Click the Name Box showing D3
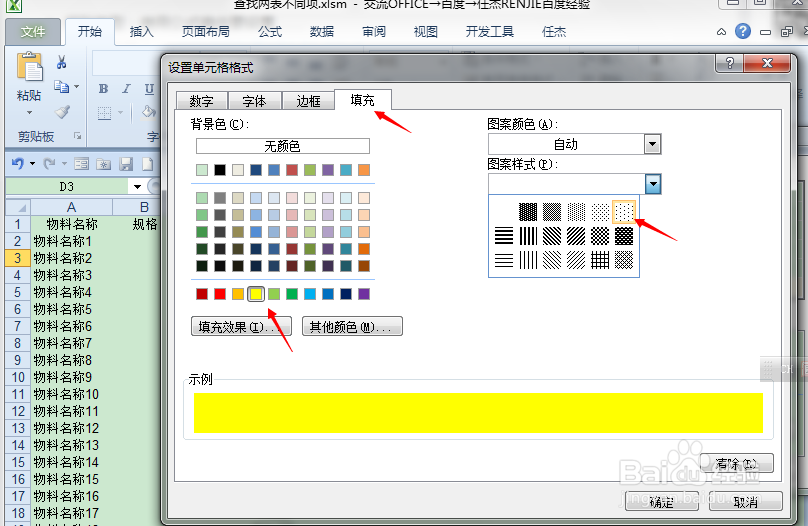The width and height of the screenshot is (808, 526). click(67, 186)
